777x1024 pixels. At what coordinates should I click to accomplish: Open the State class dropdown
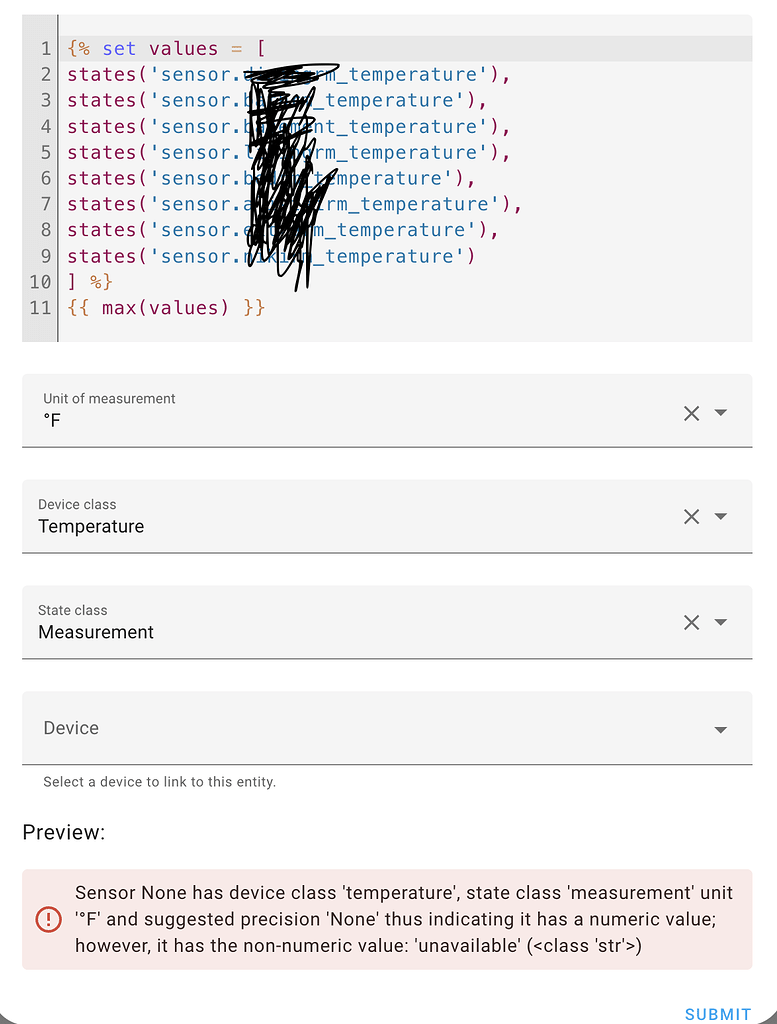coord(721,622)
